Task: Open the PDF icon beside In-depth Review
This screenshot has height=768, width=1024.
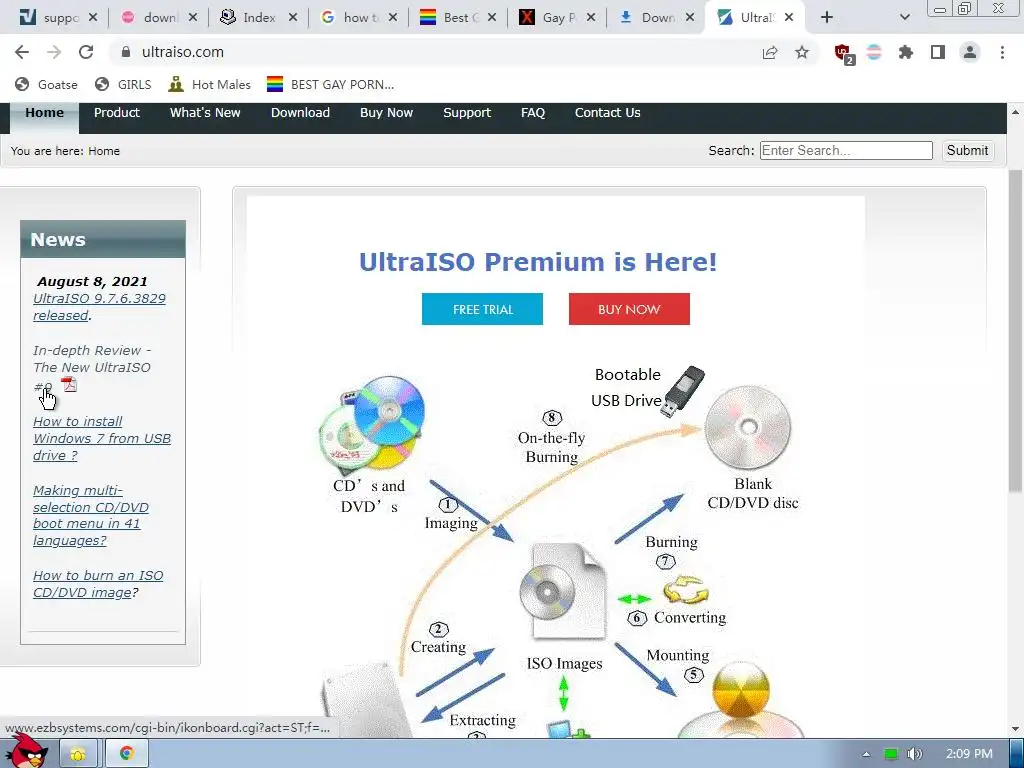Action: [x=69, y=384]
